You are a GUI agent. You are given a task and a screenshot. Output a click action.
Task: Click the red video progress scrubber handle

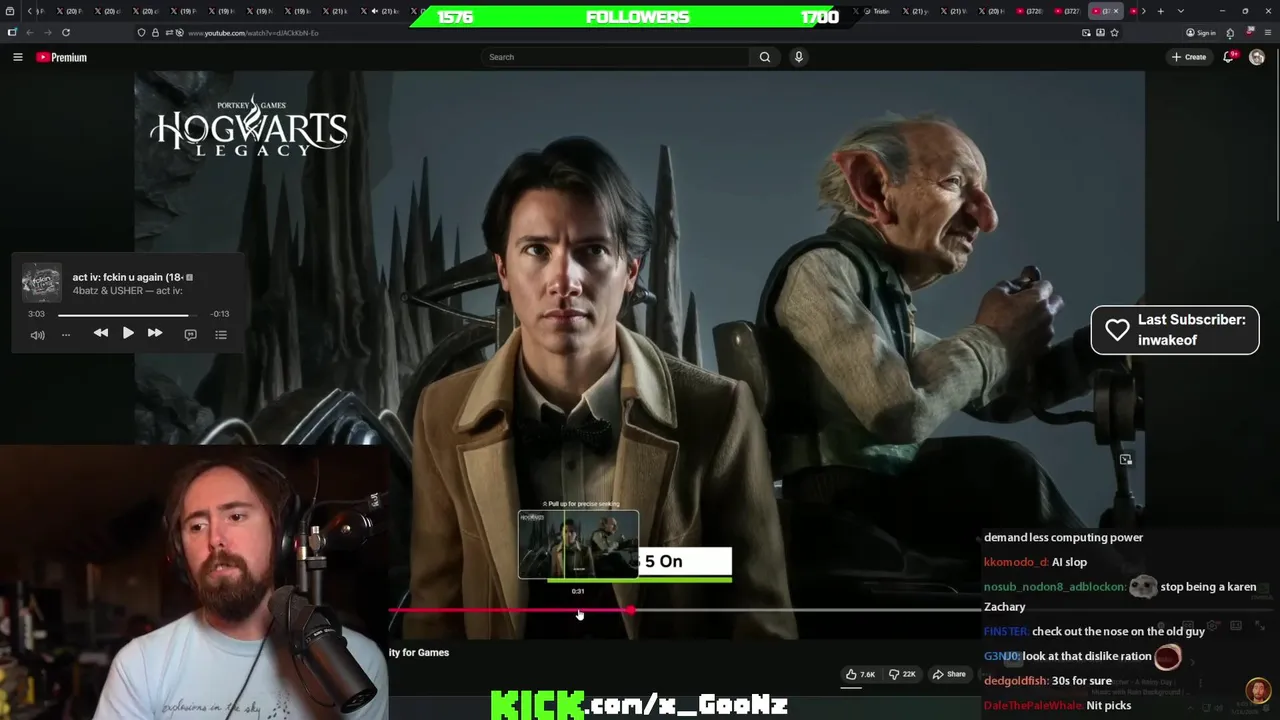pyautogui.click(x=631, y=609)
